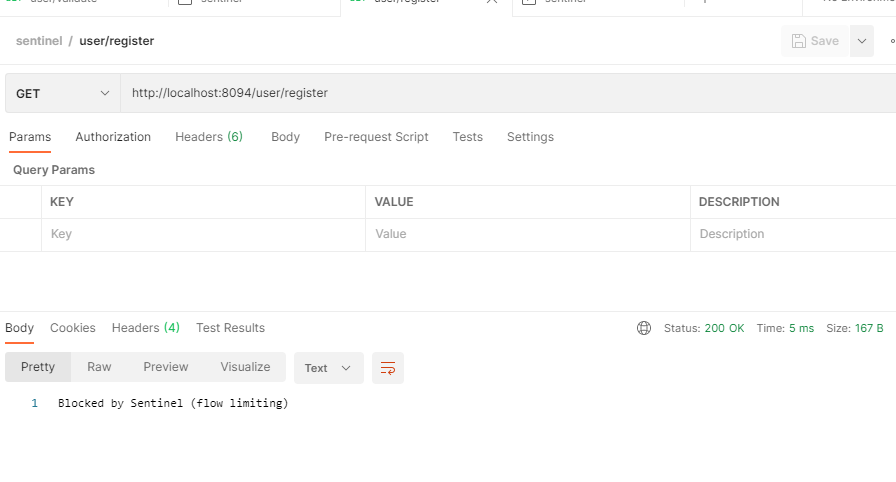Click the Save button
This screenshot has height=482, width=896.
click(x=815, y=41)
